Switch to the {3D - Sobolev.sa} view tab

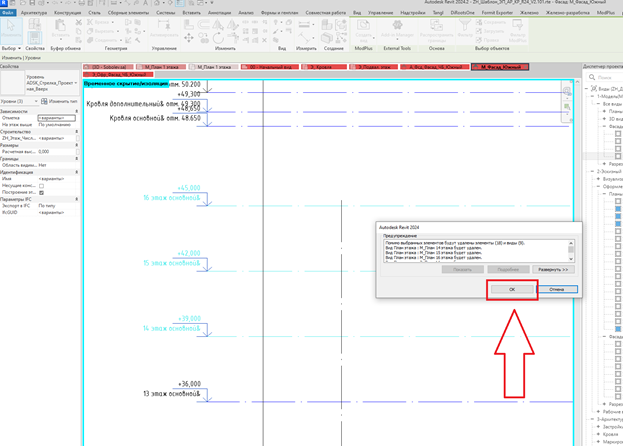(108, 67)
